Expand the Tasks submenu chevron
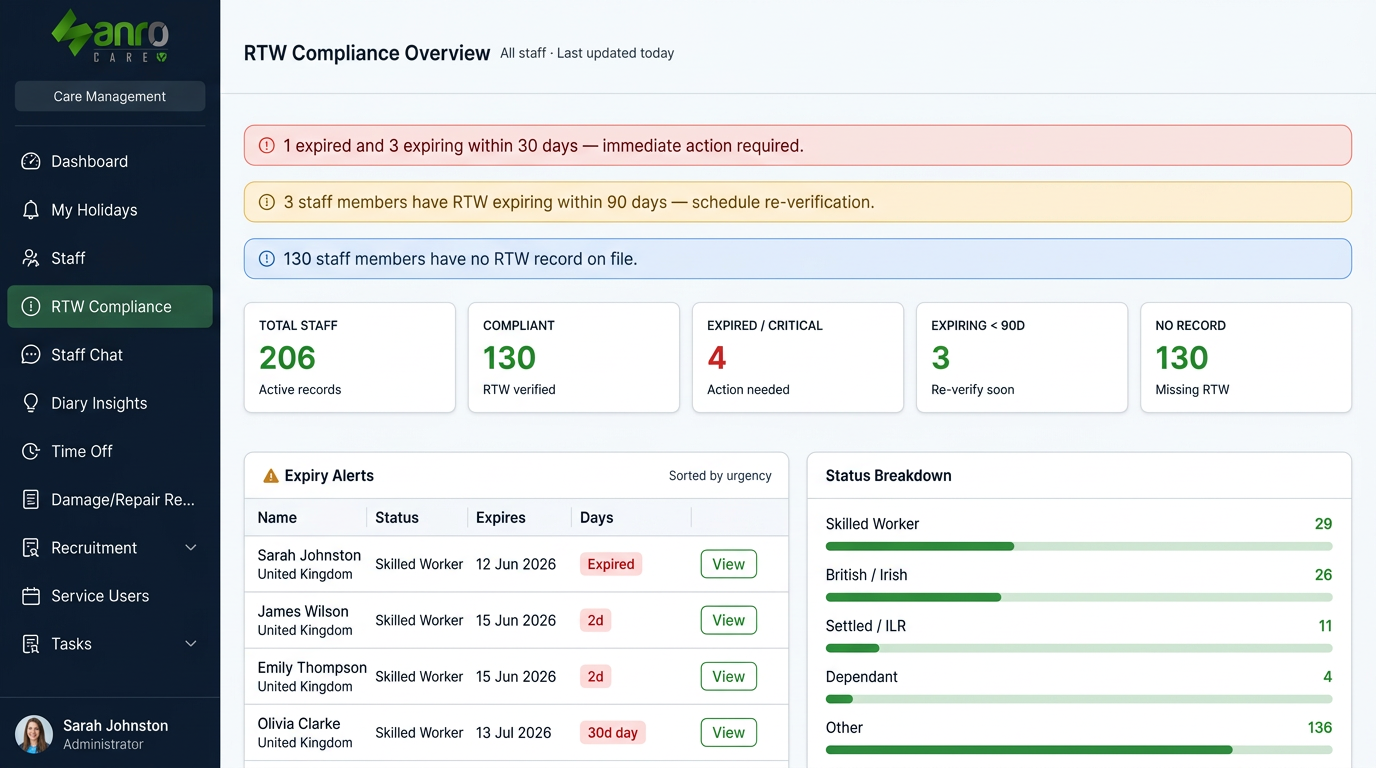 191,644
